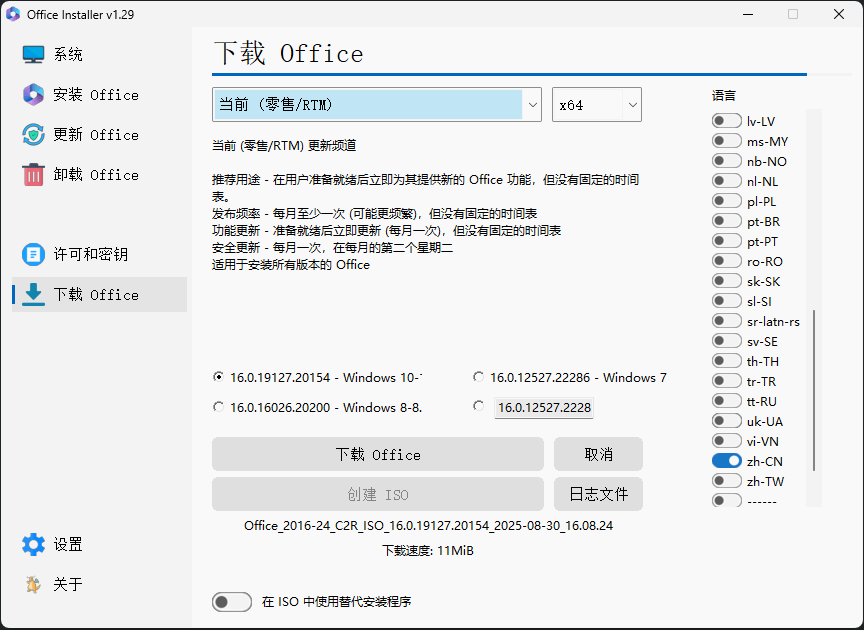
Task: Open the x64 architecture dropdown
Action: click(x=597, y=104)
